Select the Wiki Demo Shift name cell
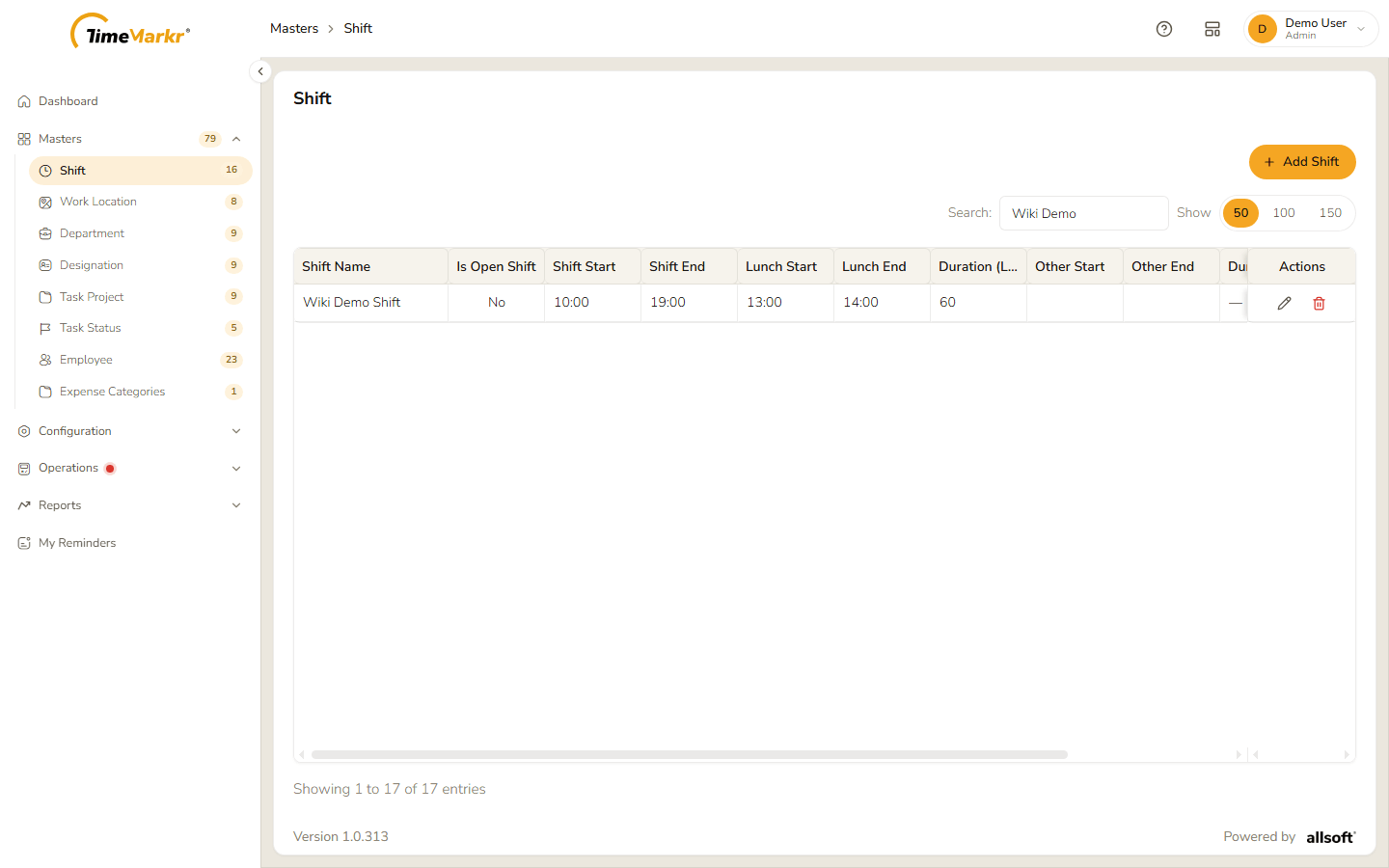The width and height of the screenshot is (1389, 868). point(370,303)
